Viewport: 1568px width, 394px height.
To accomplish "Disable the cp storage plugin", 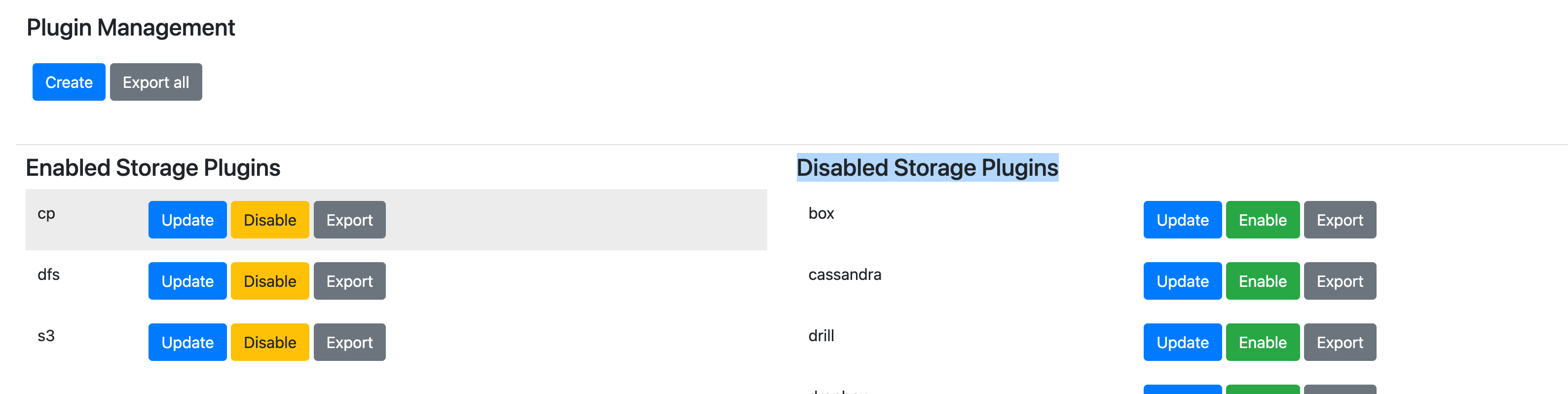I will pos(270,220).
